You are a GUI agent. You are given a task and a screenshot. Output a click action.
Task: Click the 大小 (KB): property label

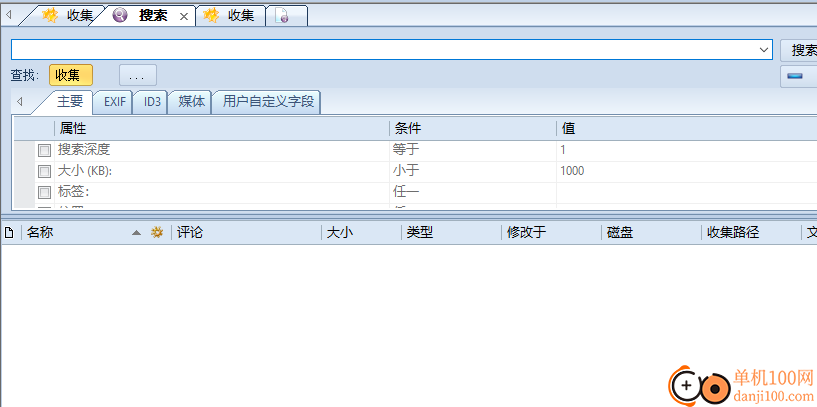[85, 171]
